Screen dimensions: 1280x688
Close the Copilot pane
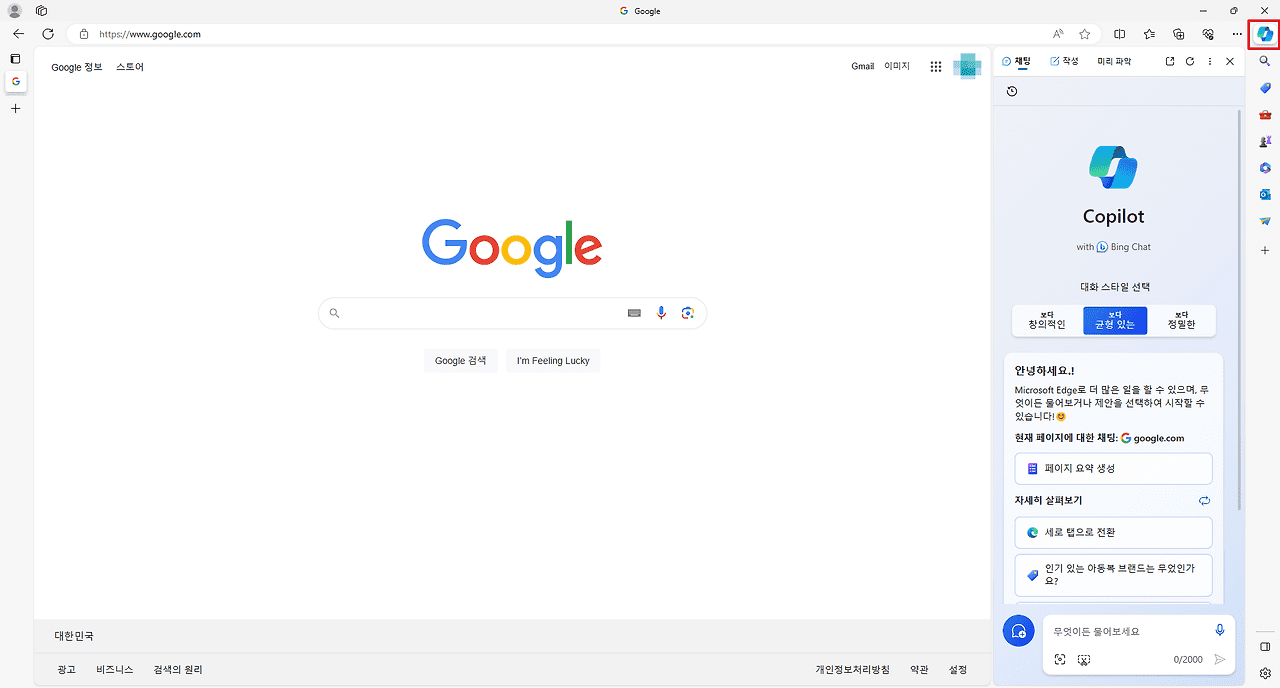[1230, 61]
